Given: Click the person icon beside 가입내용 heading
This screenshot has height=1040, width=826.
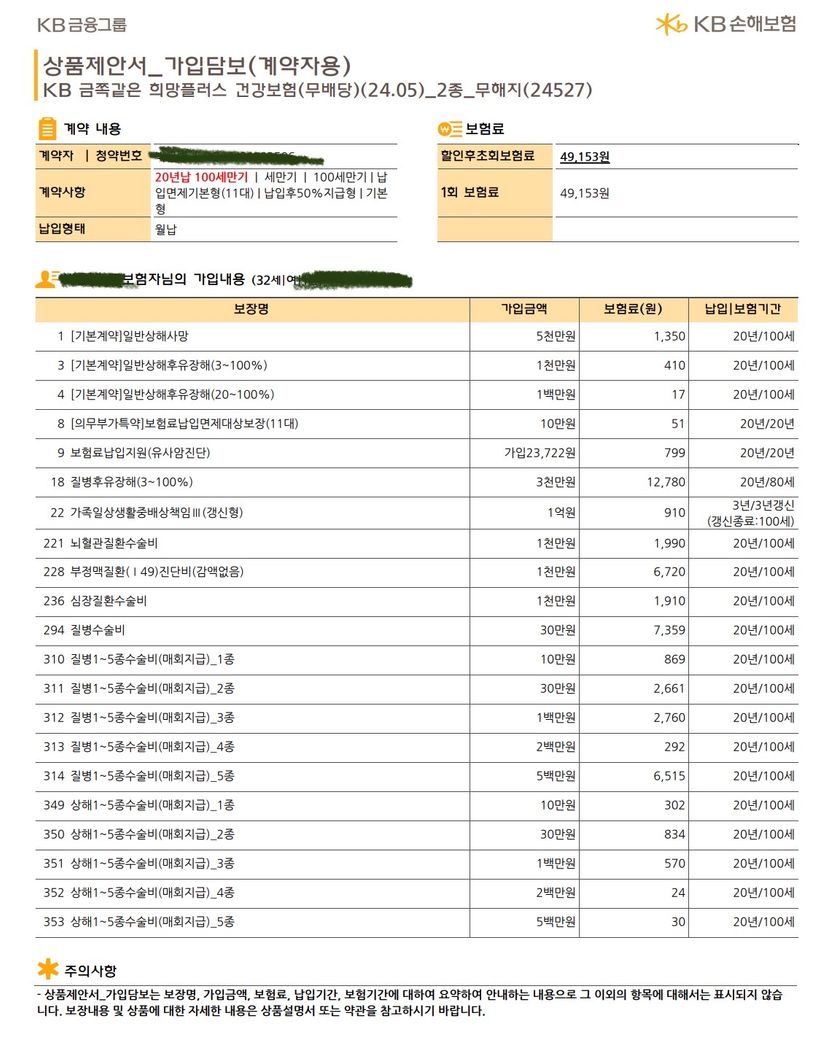Looking at the screenshot, I should [x=46, y=279].
